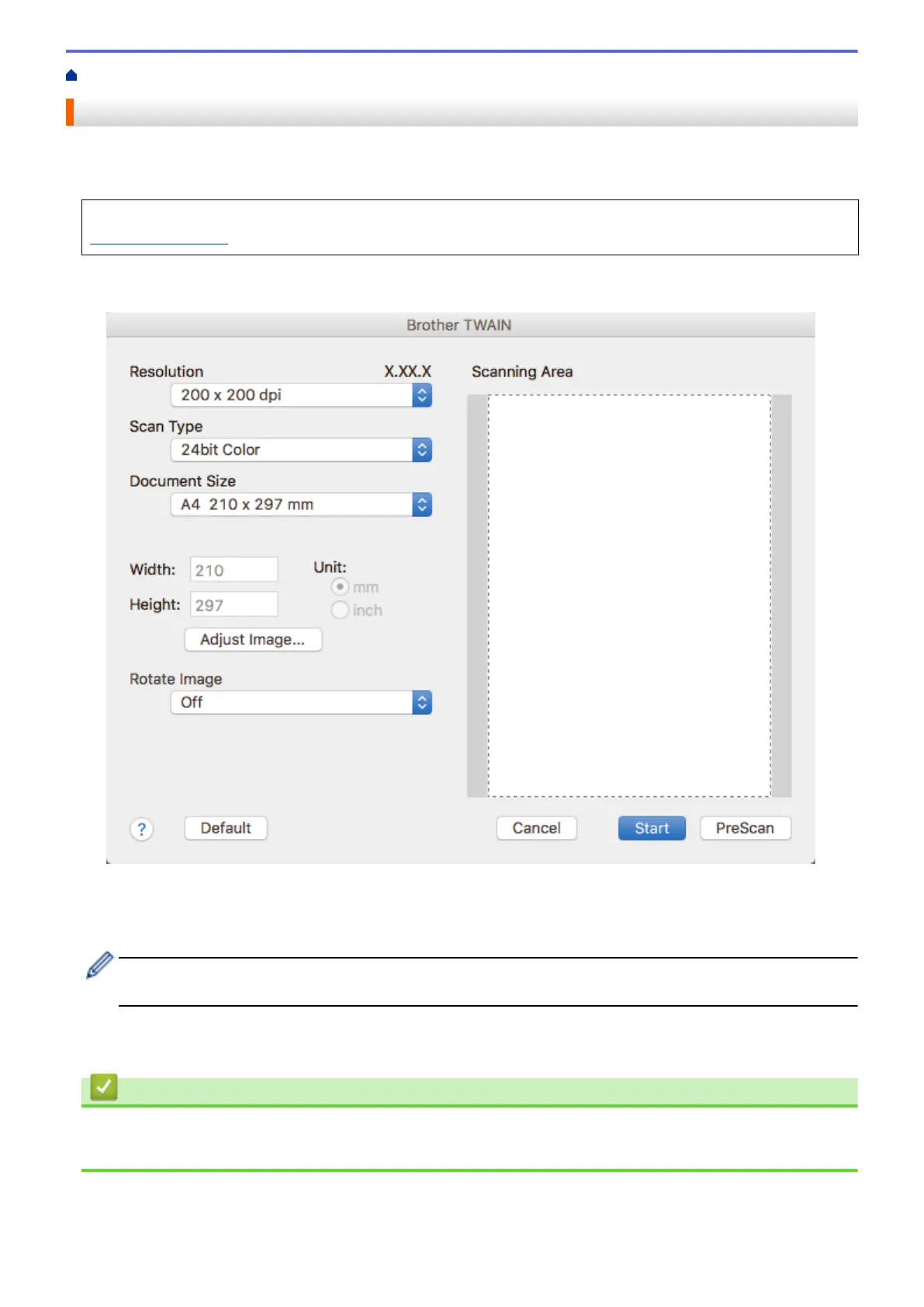Expand the Rotate Image Off dropdown
Viewport: 924px width, 1307px height.
pyautogui.click(x=301, y=702)
